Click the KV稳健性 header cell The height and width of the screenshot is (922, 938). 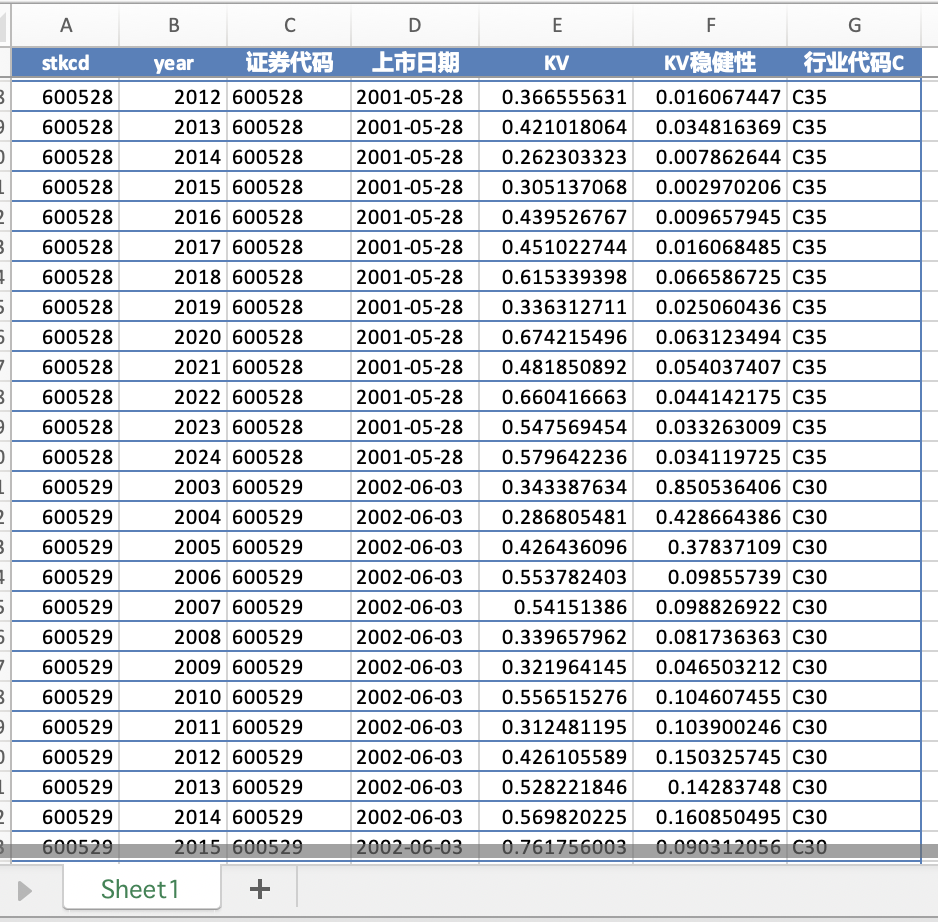711,63
